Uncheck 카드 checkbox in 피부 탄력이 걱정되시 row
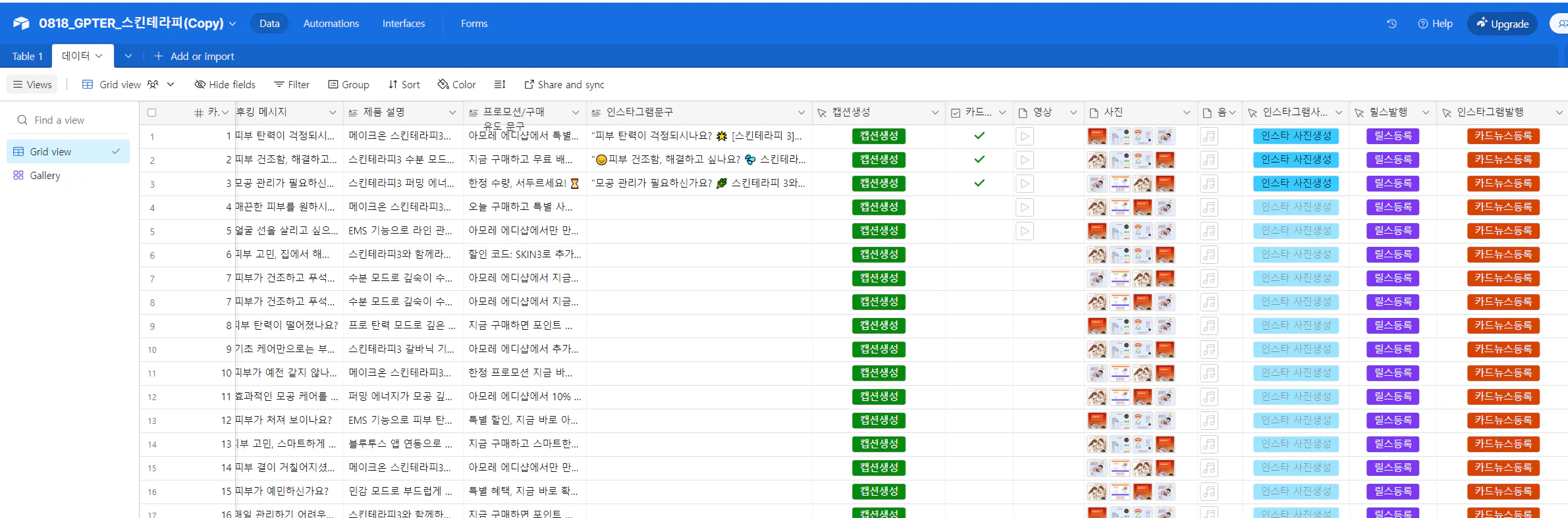The height and width of the screenshot is (518, 1568). [979, 136]
